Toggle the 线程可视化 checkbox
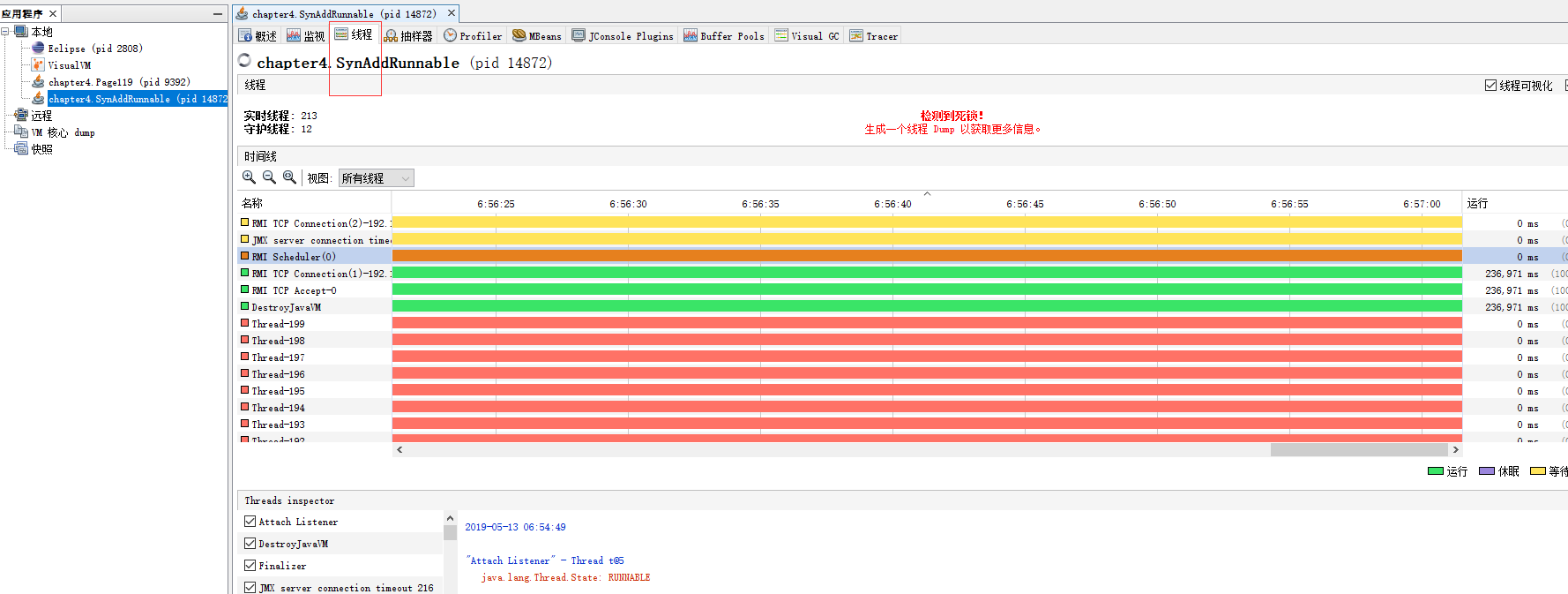This screenshot has height=594, width=1568. (1490, 86)
